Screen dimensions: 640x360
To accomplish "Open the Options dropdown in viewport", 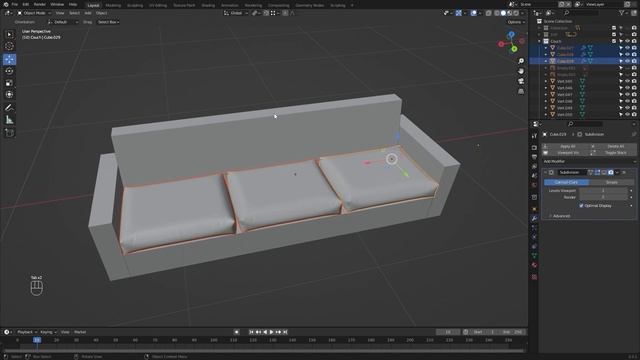I will tap(516, 22).
